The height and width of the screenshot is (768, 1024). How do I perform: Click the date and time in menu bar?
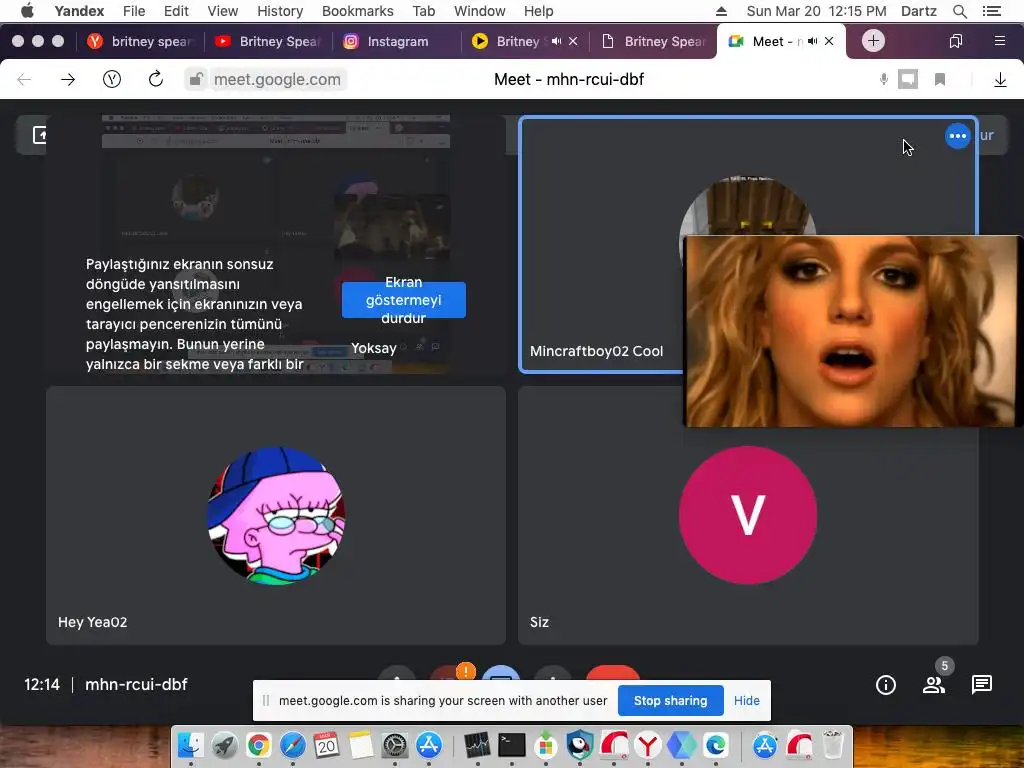coord(816,11)
